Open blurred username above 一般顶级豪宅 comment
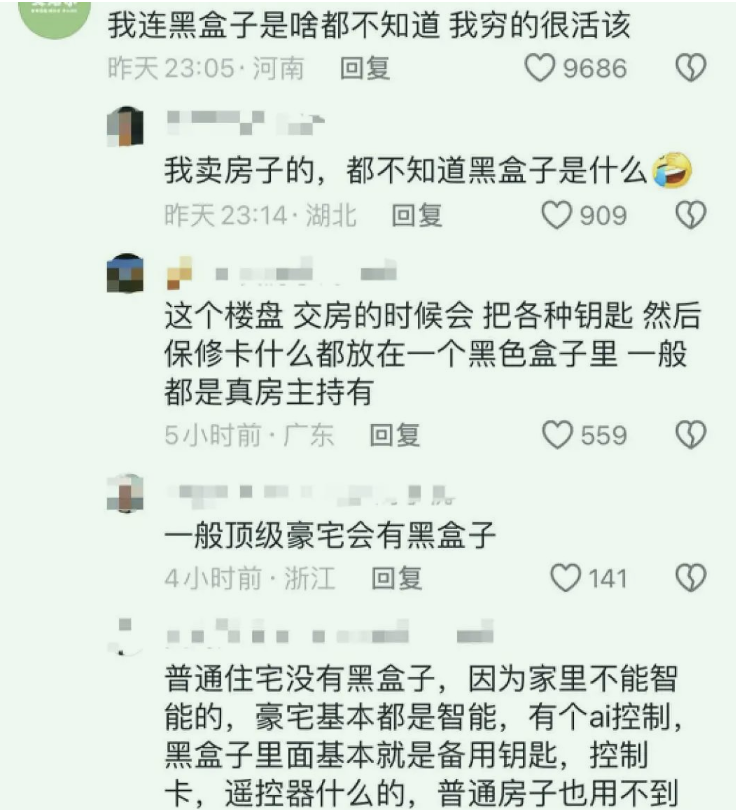Screen dimensions: 736x810 [x=310, y=494]
